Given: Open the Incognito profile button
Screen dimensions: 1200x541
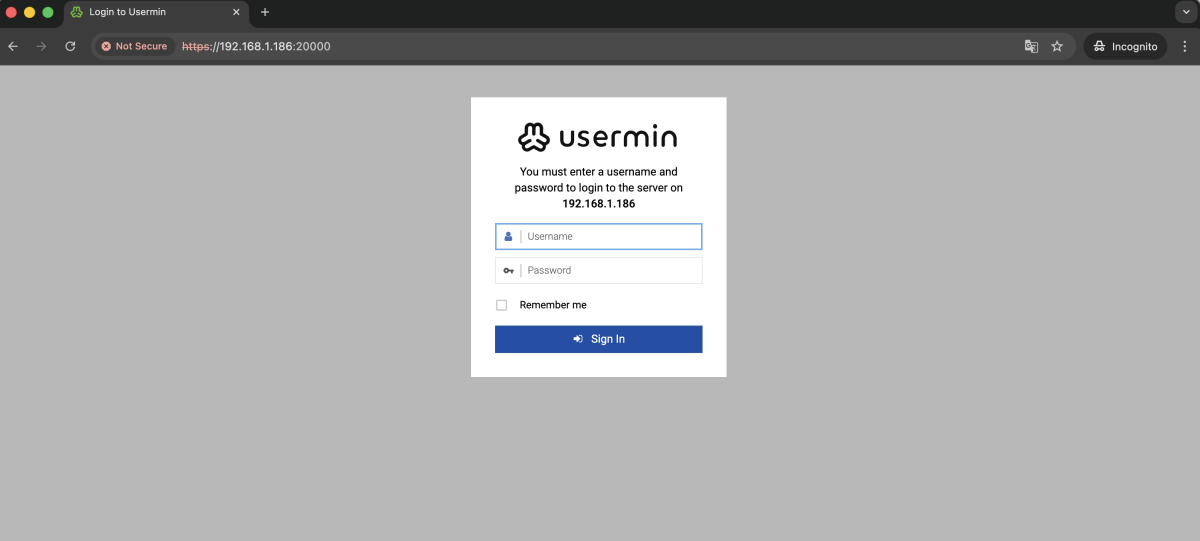Looking at the screenshot, I should click(1125, 46).
